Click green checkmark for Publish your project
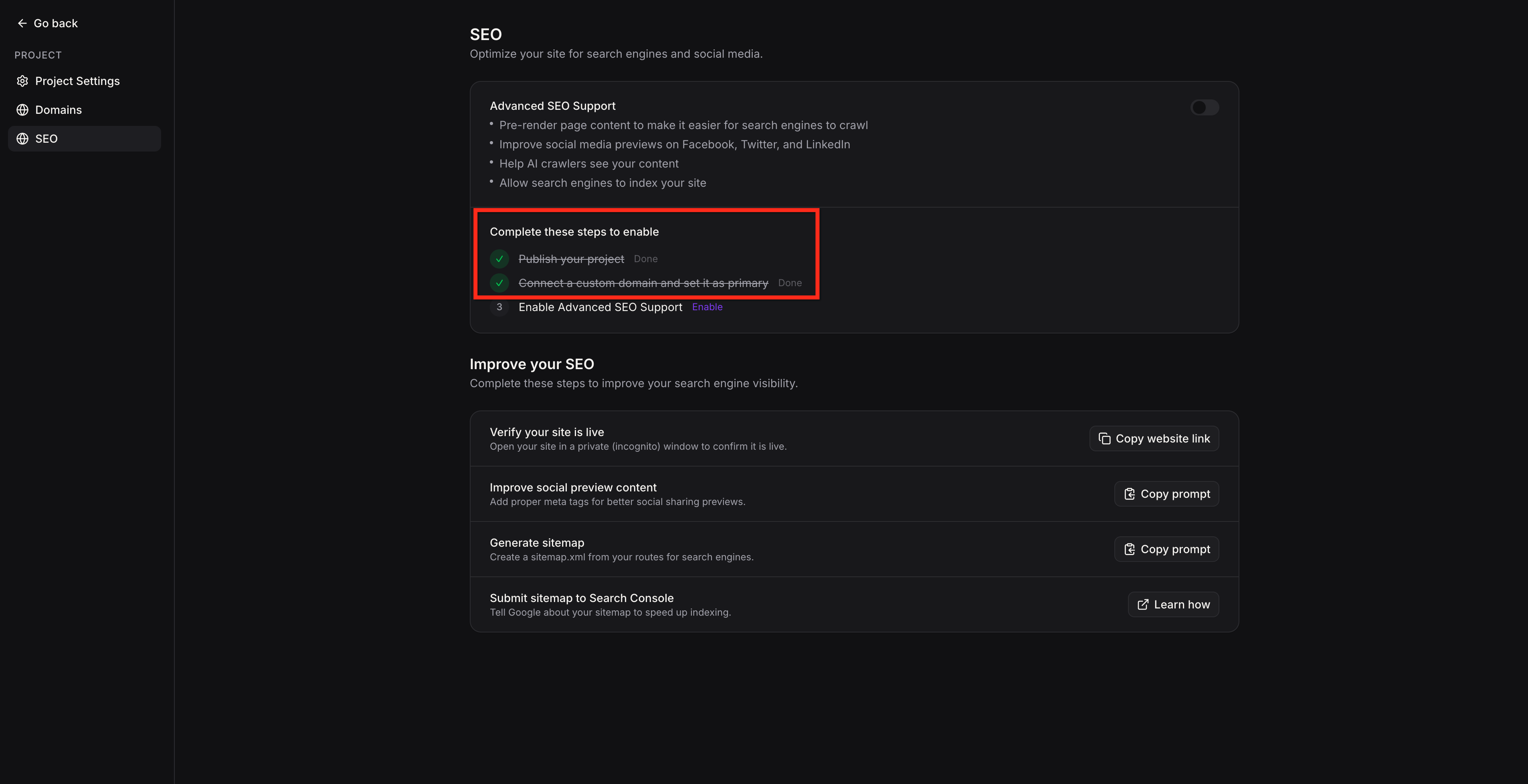 click(x=499, y=259)
